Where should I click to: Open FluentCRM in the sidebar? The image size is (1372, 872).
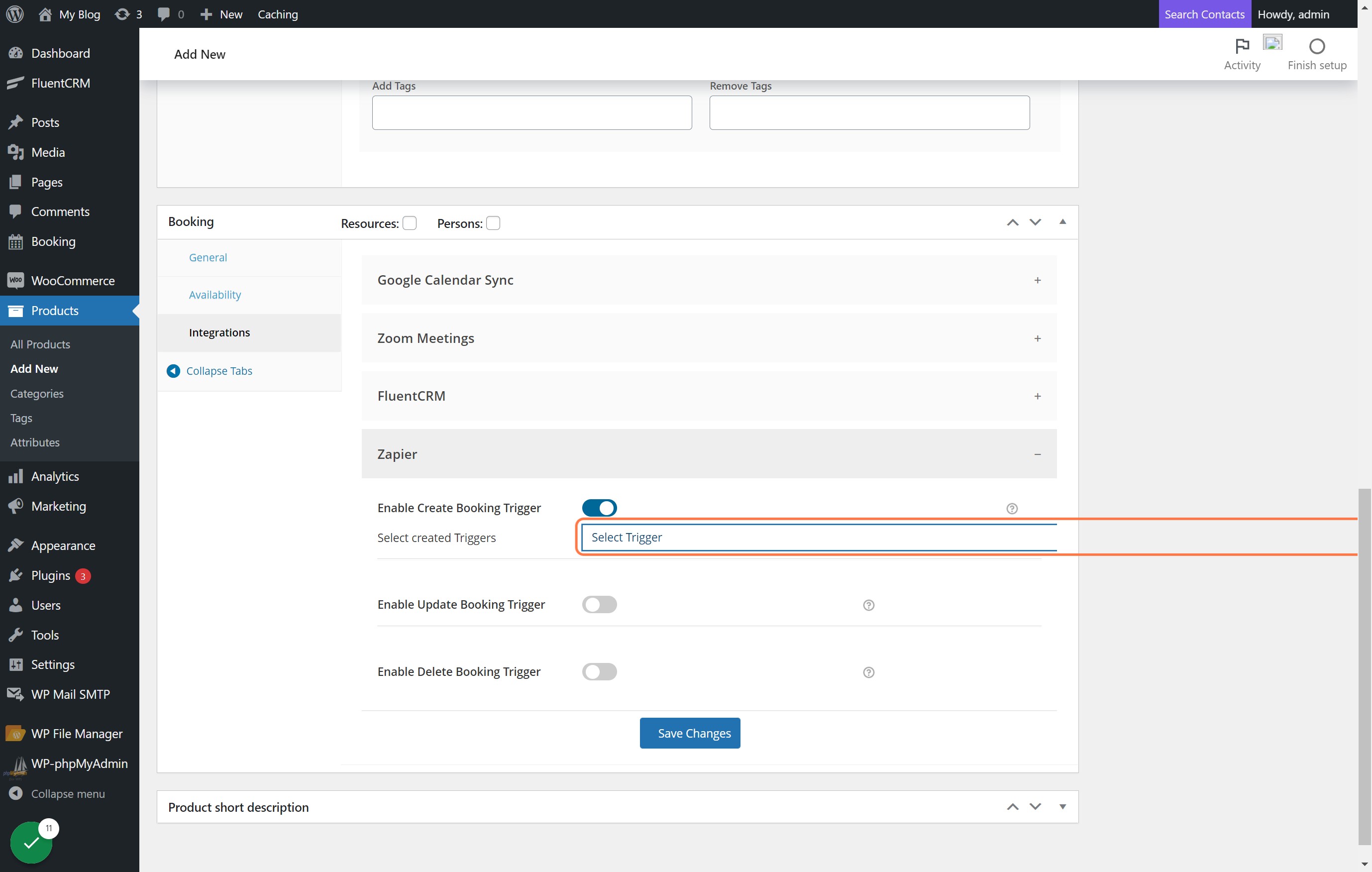(x=70, y=83)
